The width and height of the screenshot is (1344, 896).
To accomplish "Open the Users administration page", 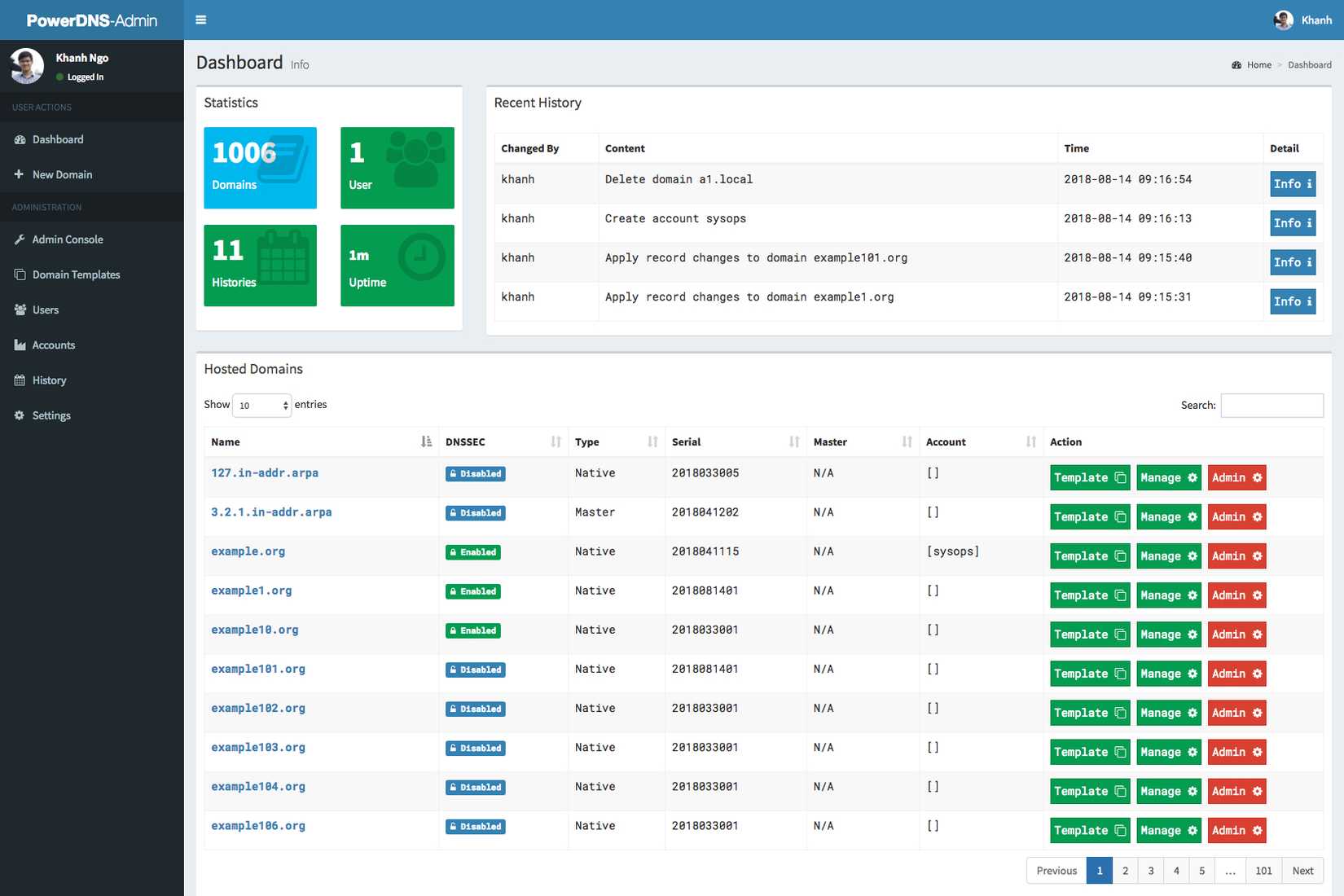I will pyautogui.click(x=46, y=310).
